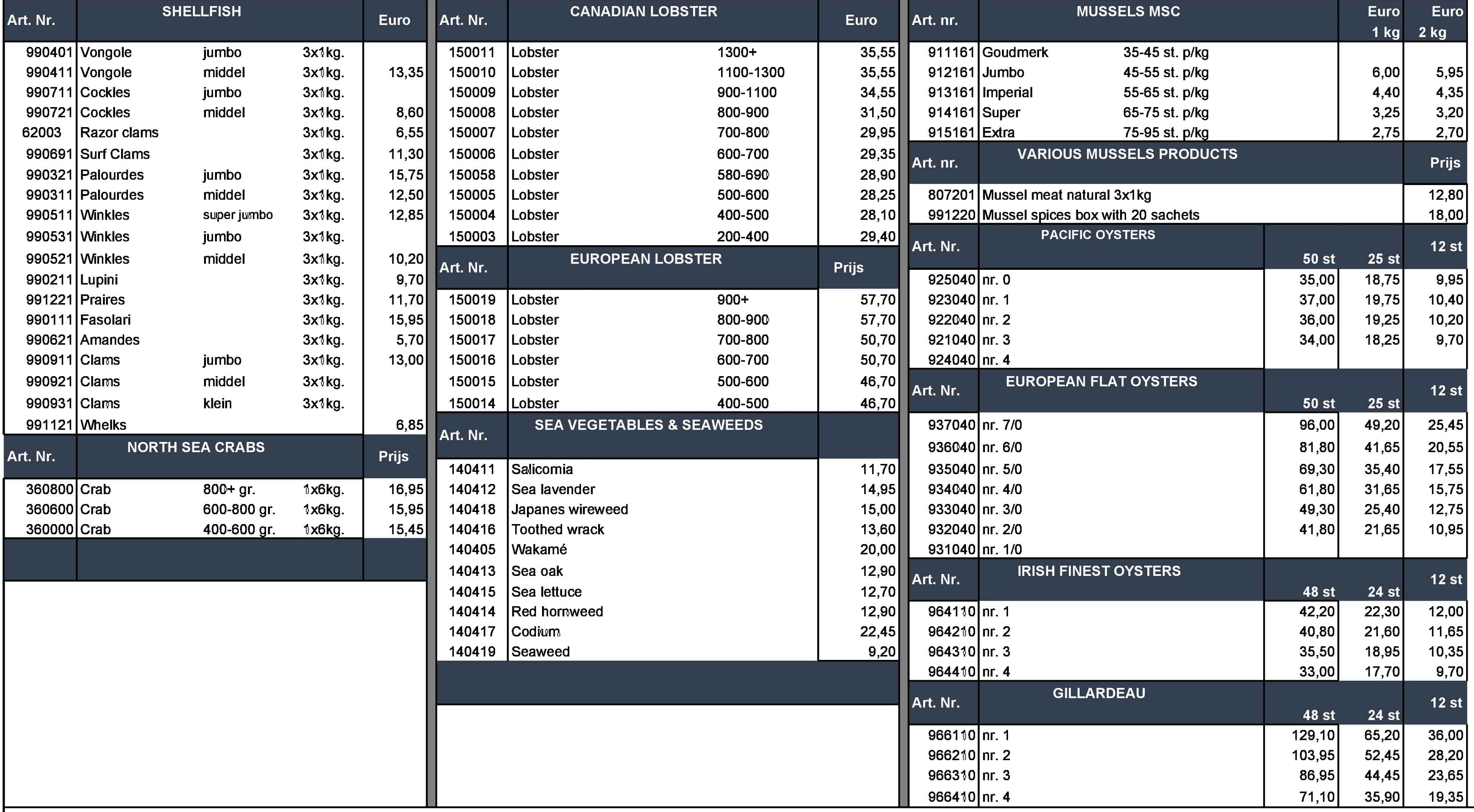Click price 13,35 for Vongole middel
1474x812 pixels.
[406, 73]
